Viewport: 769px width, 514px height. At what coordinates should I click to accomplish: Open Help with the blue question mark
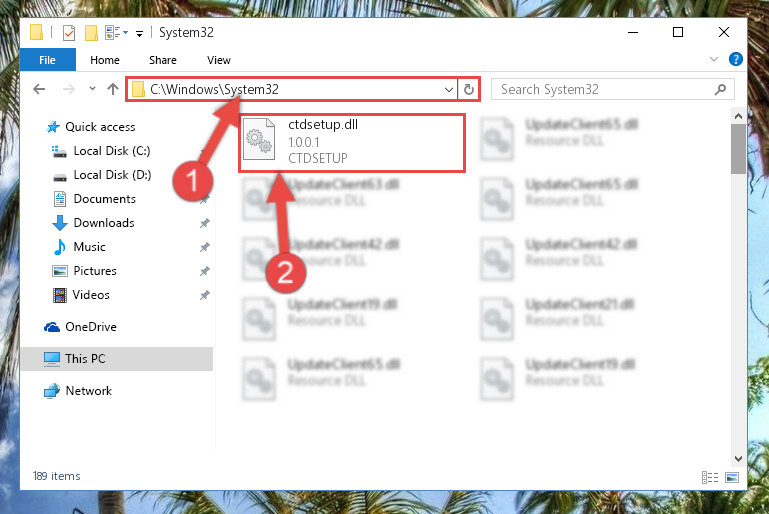pyautogui.click(x=735, y=59)
